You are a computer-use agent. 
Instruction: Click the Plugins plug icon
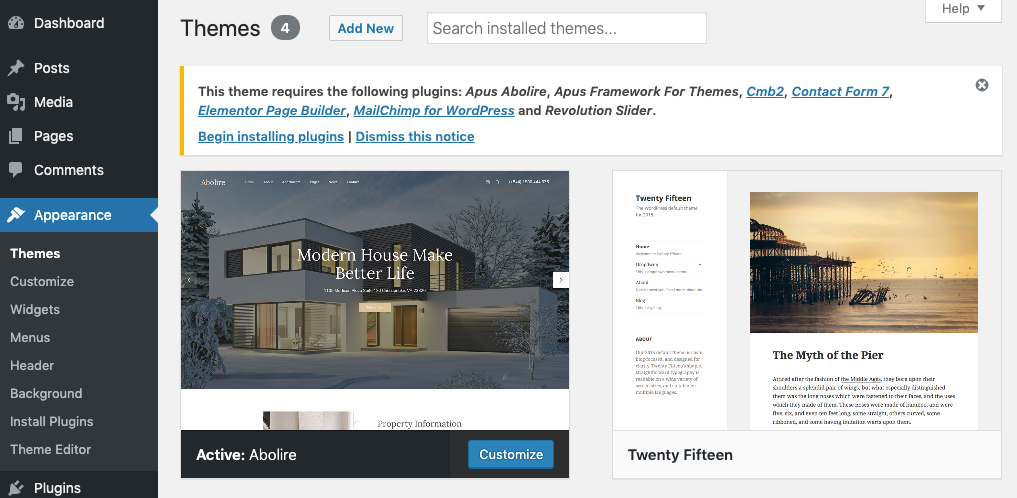[x=16, y=488]
